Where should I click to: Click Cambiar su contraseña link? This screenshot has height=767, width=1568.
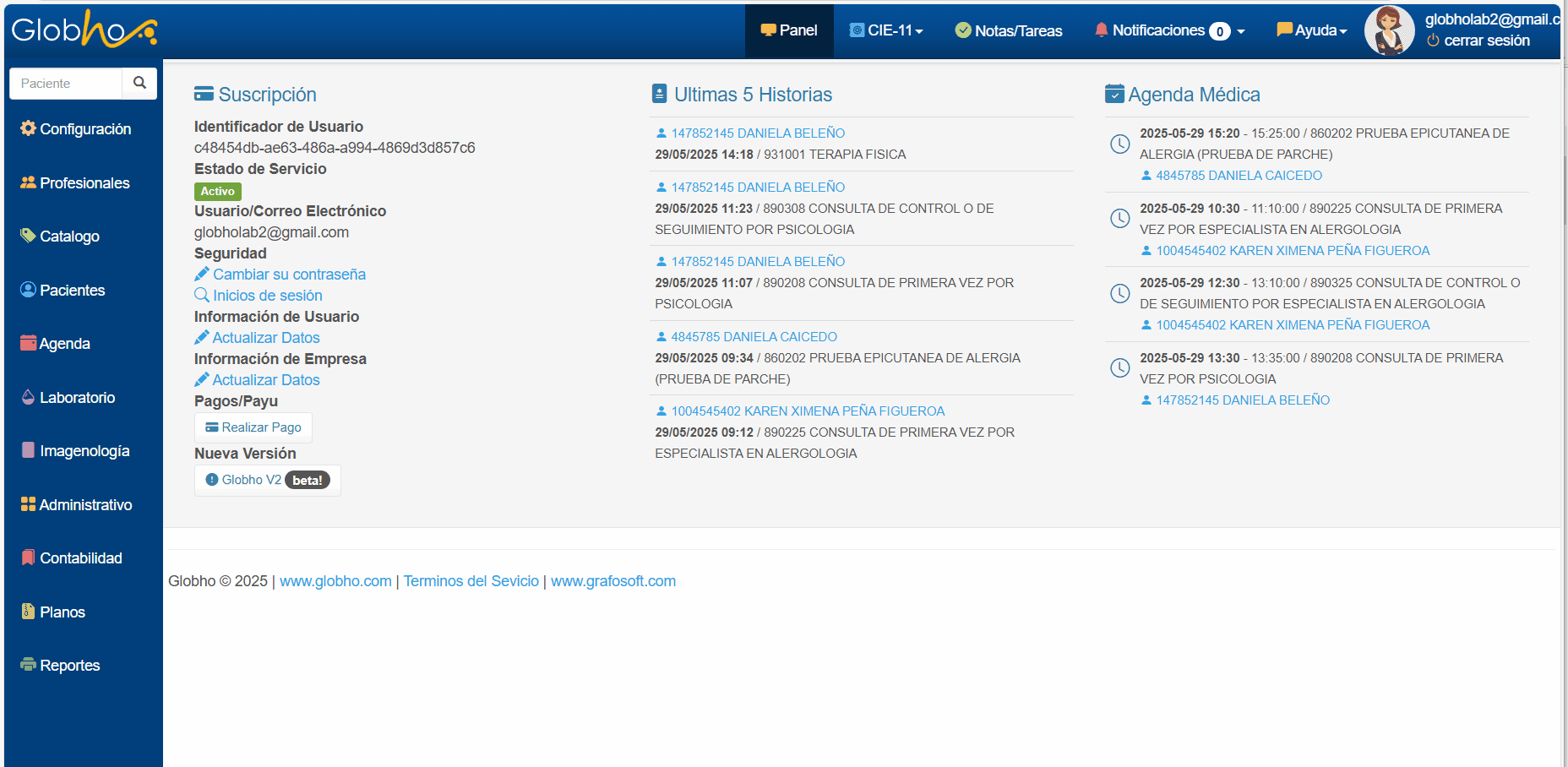[289, 275]
